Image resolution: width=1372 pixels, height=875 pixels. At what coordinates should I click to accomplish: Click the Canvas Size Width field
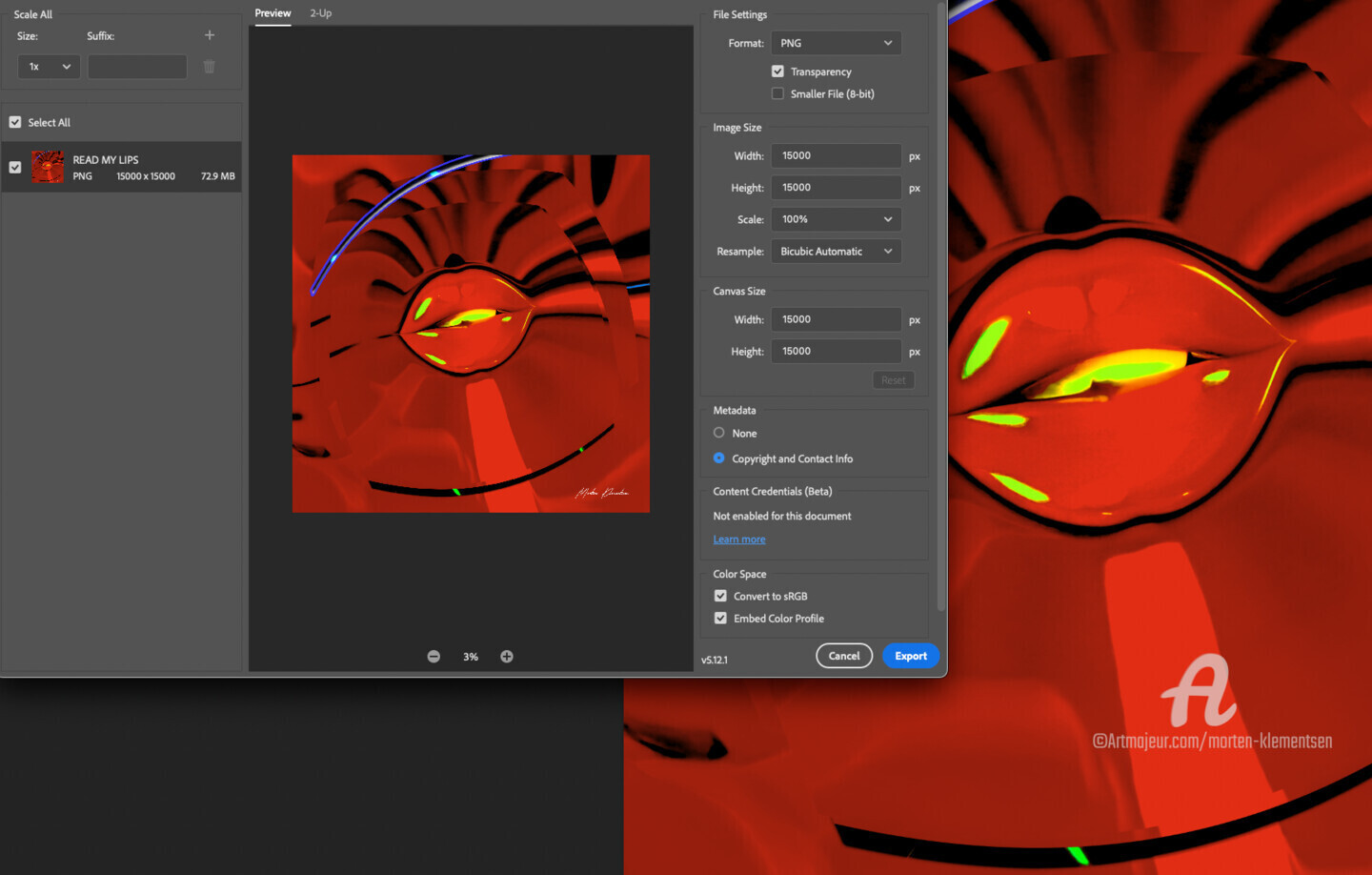(x=836, y=319)
